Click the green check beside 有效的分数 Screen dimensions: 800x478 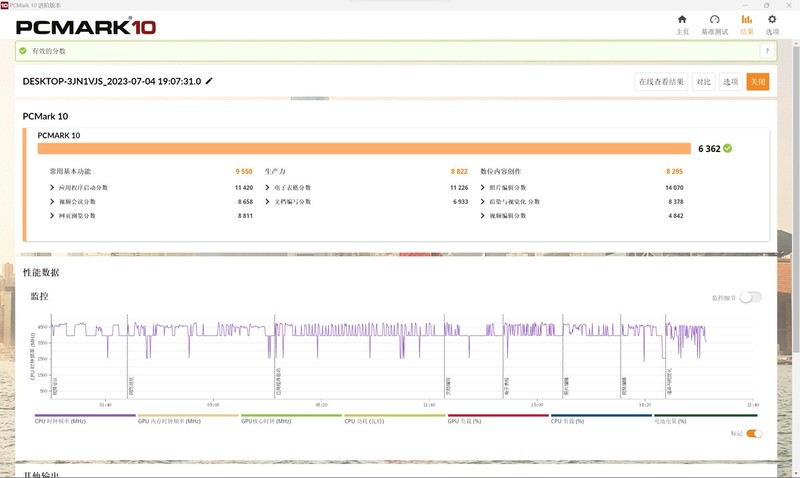click(x=23, y=51)
